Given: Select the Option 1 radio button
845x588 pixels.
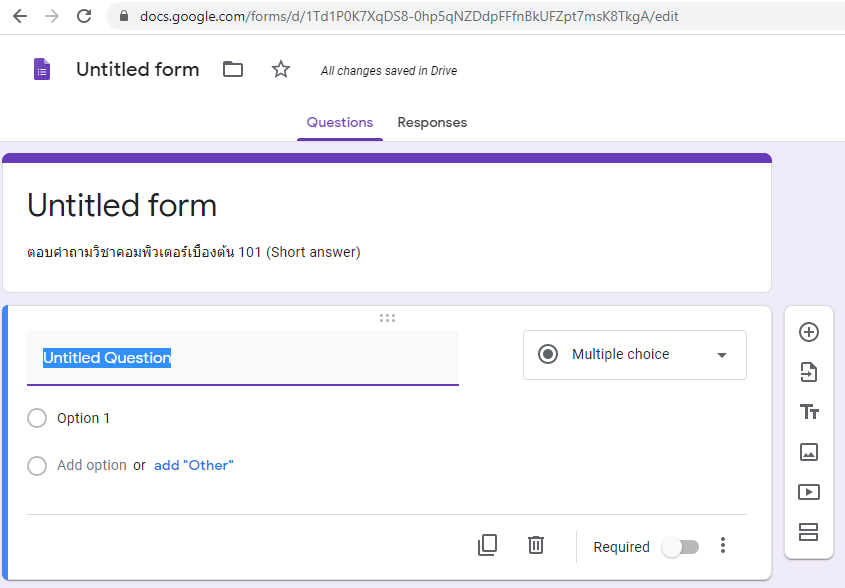Looking at the screenshot, I should pyautogui.click(x=37, y=418).
